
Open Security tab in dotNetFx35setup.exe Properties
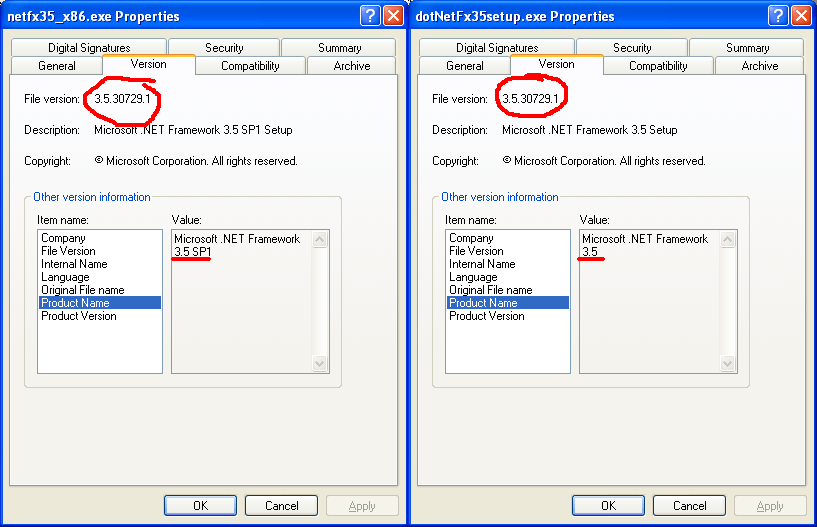click(632, 47)
